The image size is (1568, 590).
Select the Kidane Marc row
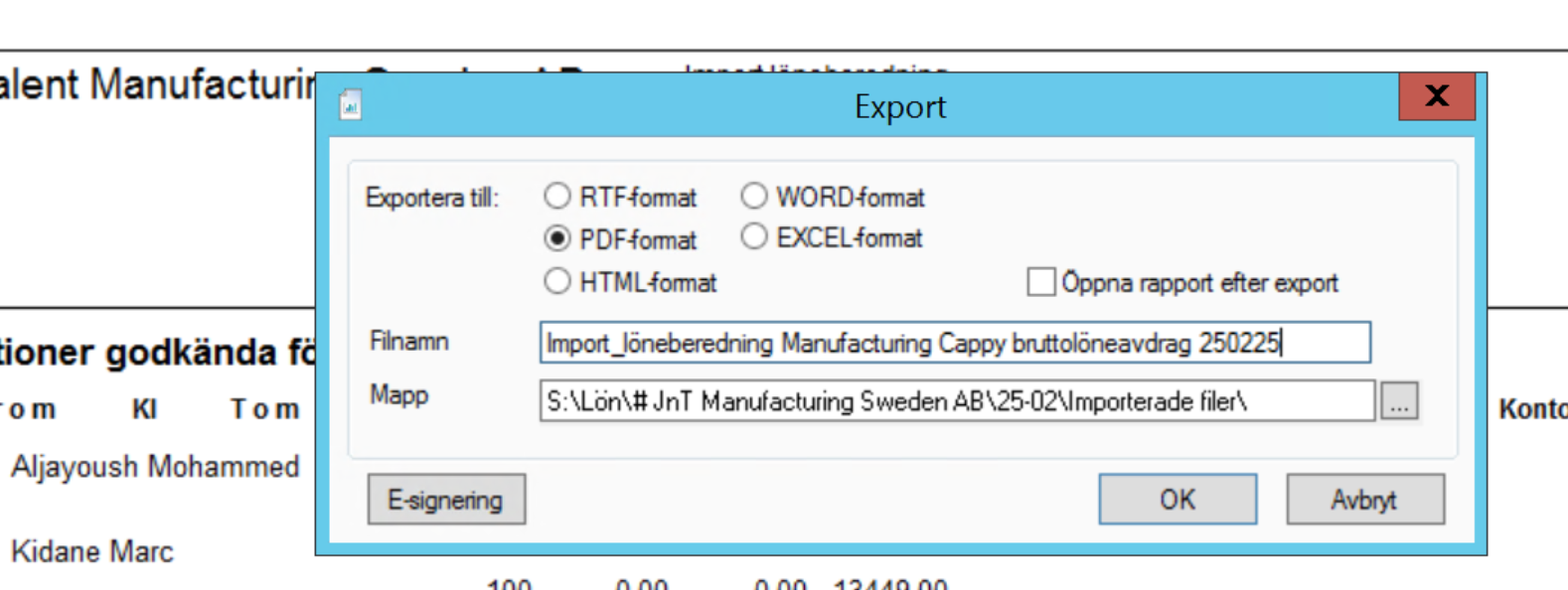click(92, 552)
